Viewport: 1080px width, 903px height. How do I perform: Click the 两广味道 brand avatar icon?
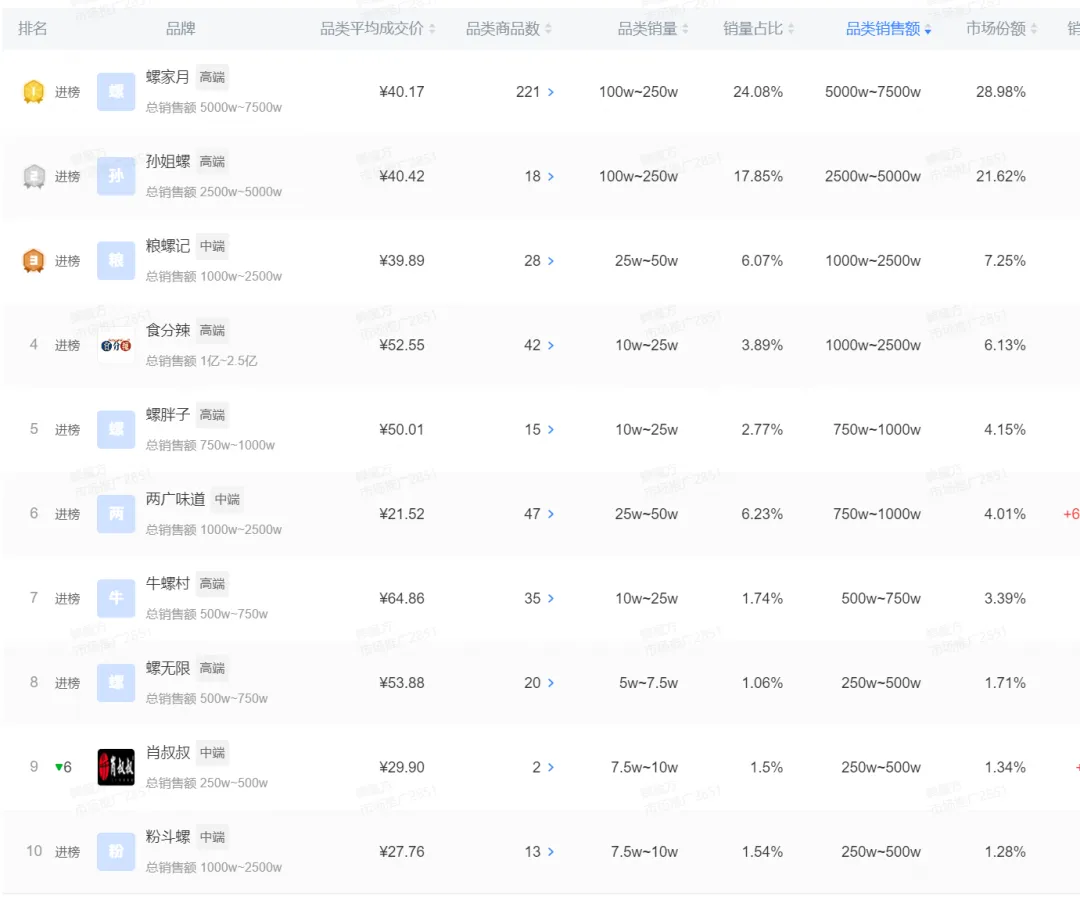click(x=116, y=514)
